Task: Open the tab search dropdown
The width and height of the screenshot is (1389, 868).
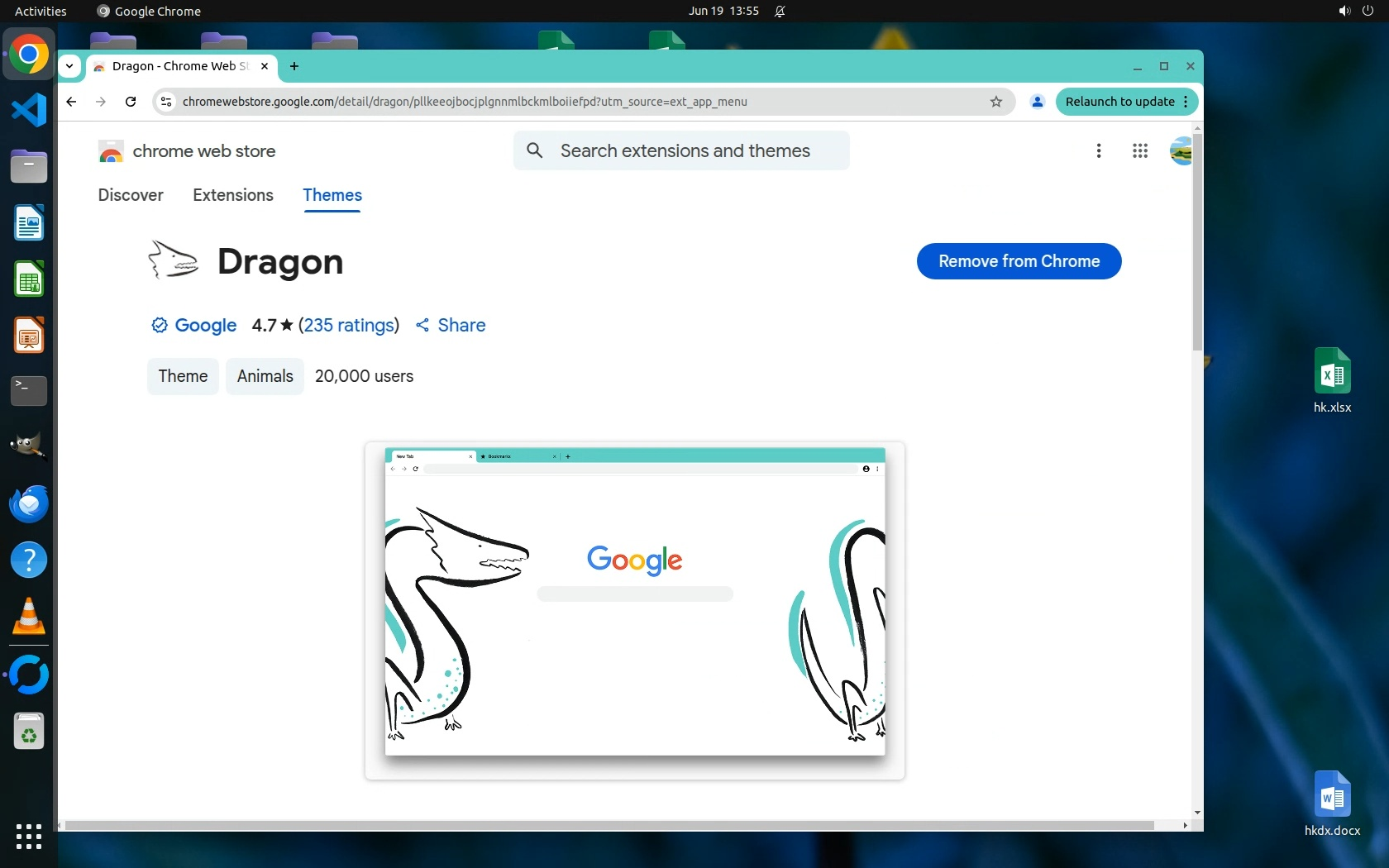Action: click(69, 66)
